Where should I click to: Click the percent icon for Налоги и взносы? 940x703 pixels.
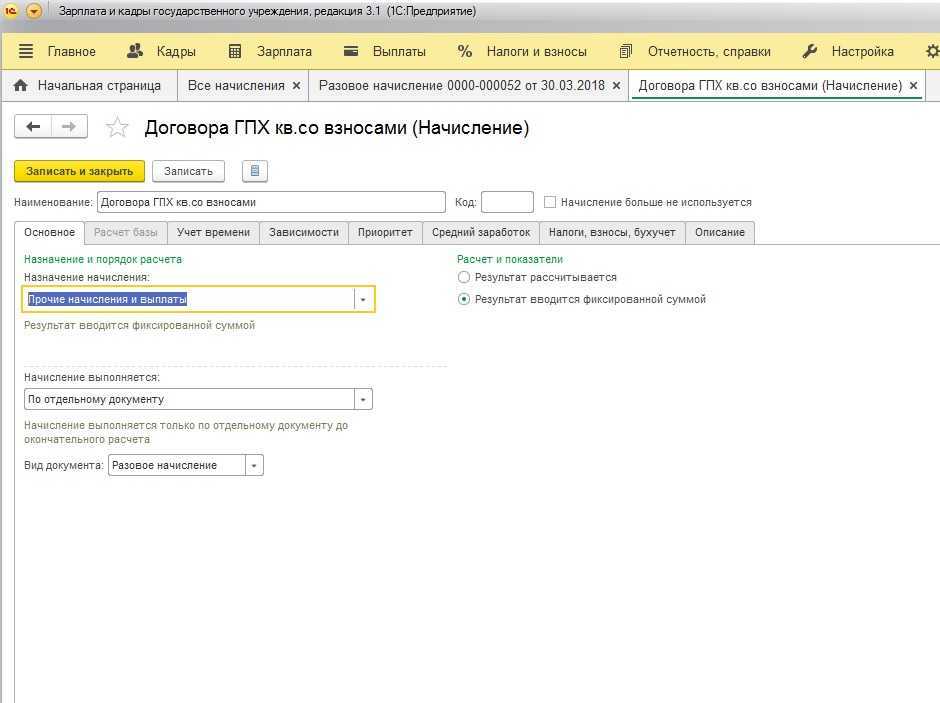coord(465,52)
